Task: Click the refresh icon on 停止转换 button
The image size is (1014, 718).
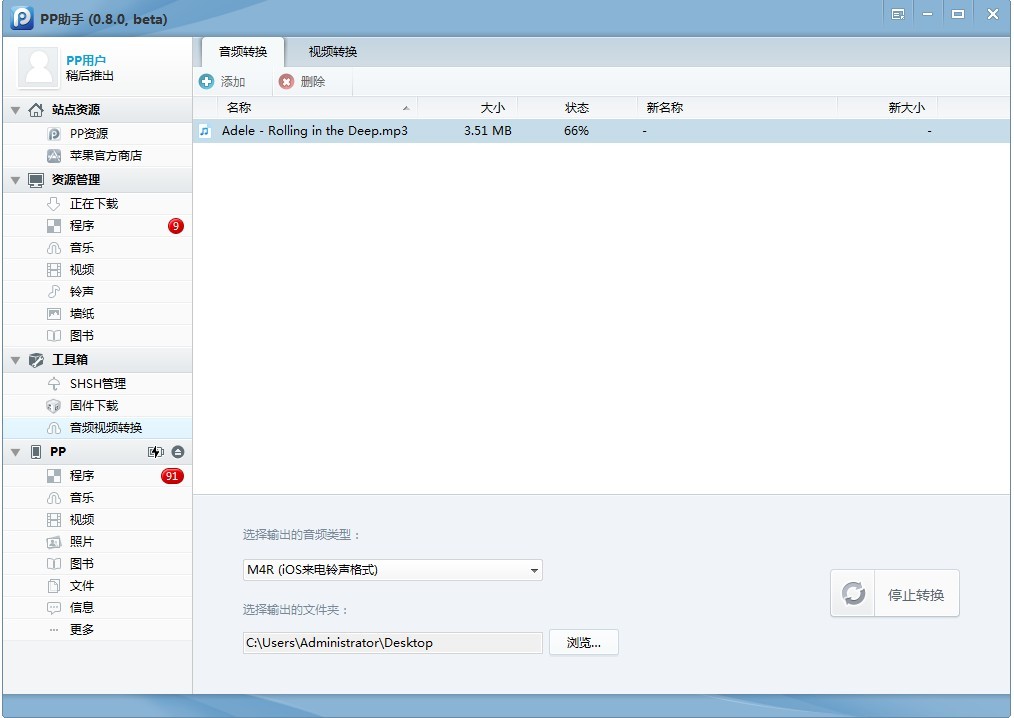Action: pos(853,593)
